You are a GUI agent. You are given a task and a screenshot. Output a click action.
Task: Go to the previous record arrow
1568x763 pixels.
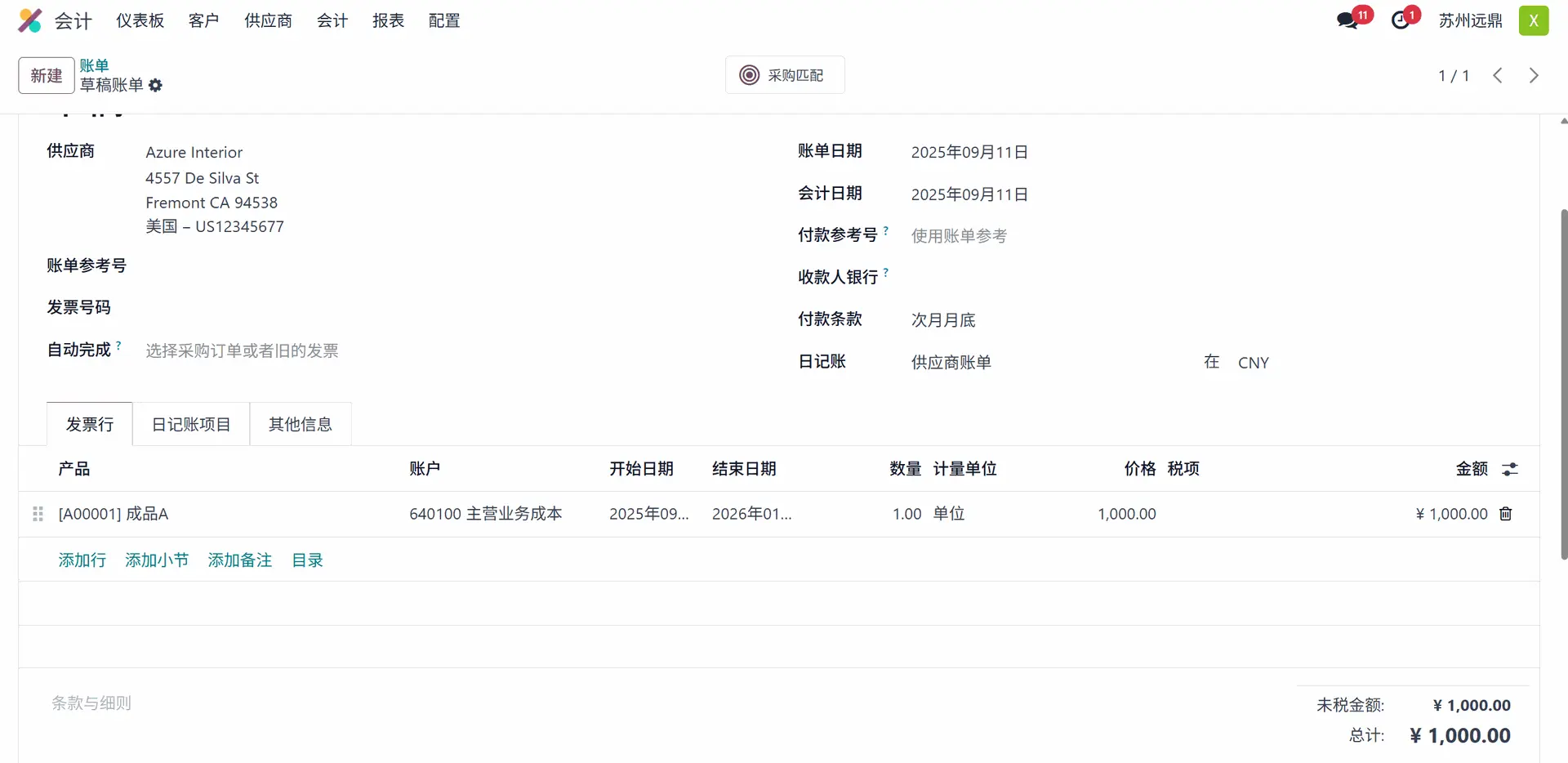click(x=1497, y=76)
